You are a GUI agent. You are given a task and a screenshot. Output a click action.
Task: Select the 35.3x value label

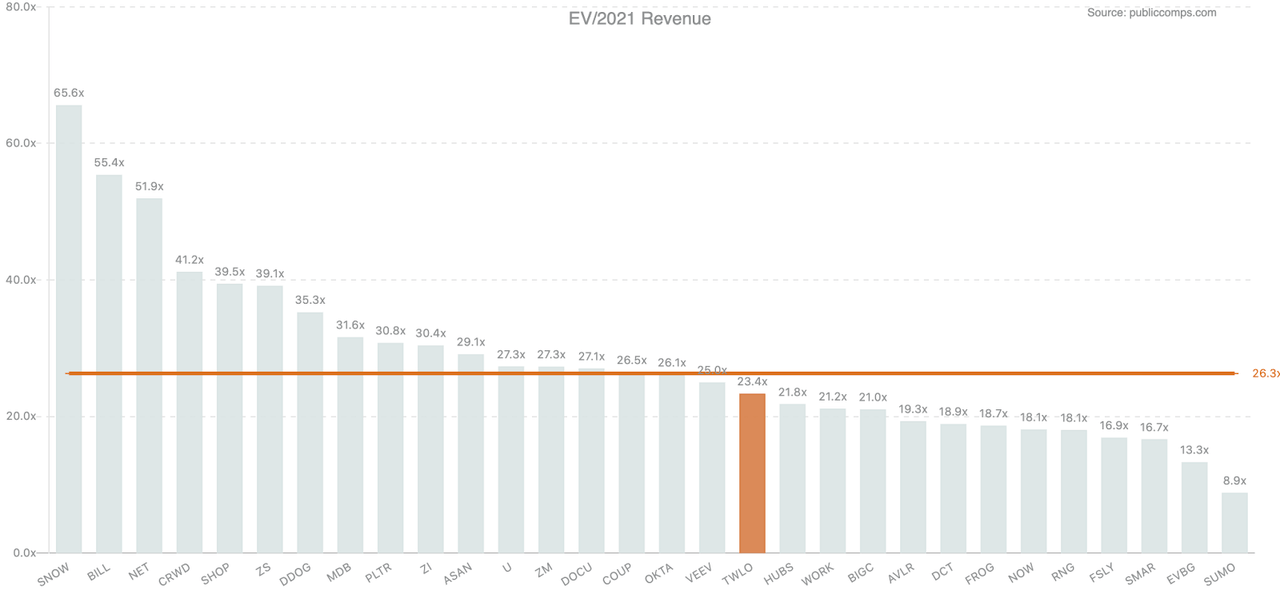[x=310, y=300]
